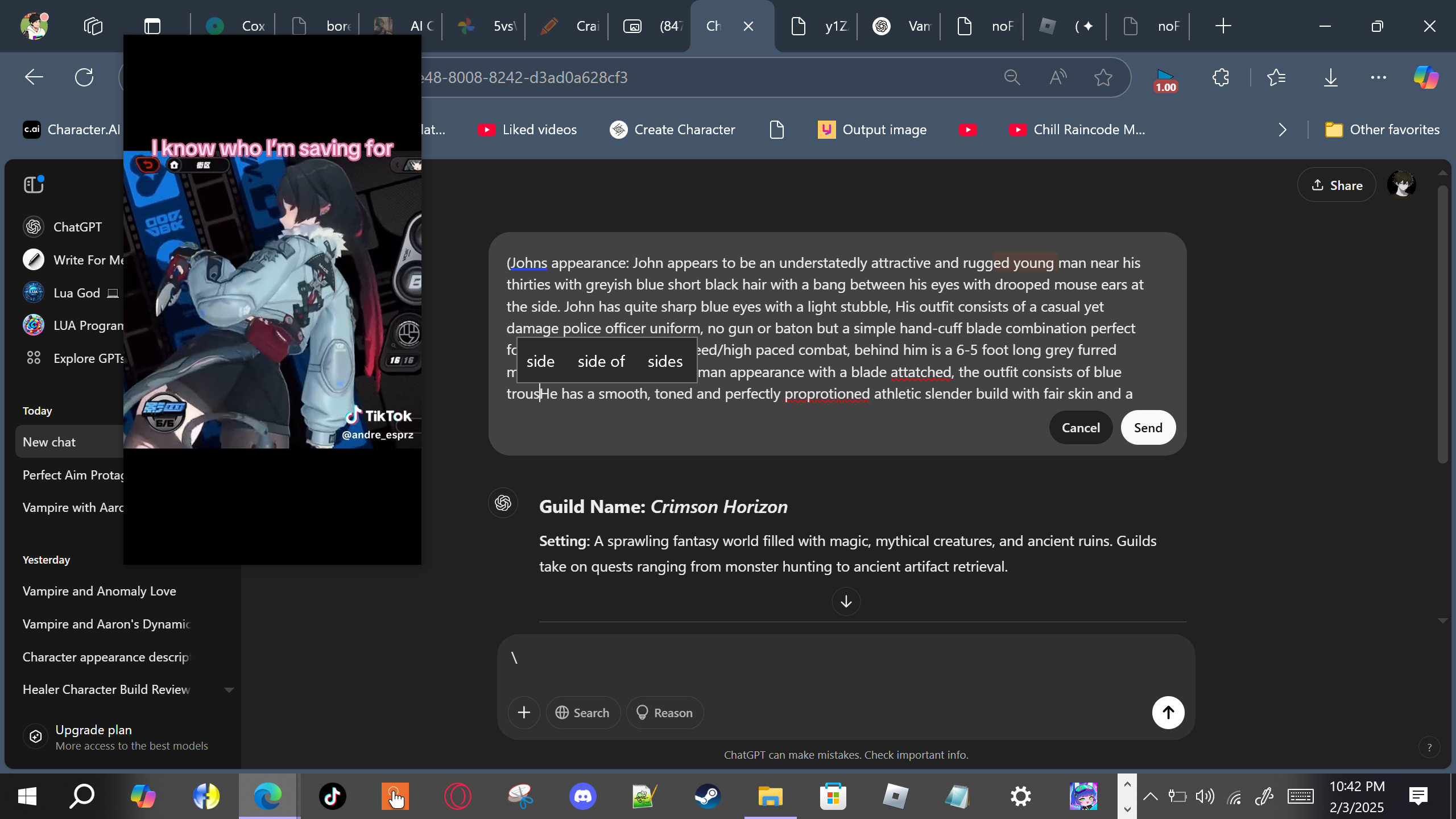The height and width of the screenshot is (819, 1456).
Task: Open the ChatGPT sidebar toggle icon
Action: [x=34, y=184]
